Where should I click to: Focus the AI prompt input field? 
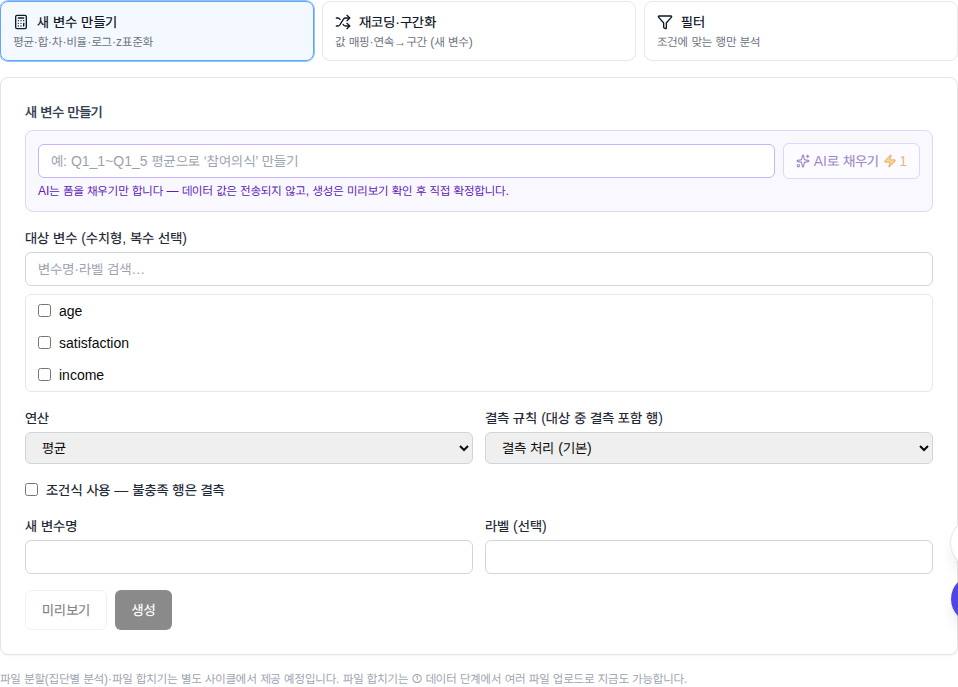point(406,161)
